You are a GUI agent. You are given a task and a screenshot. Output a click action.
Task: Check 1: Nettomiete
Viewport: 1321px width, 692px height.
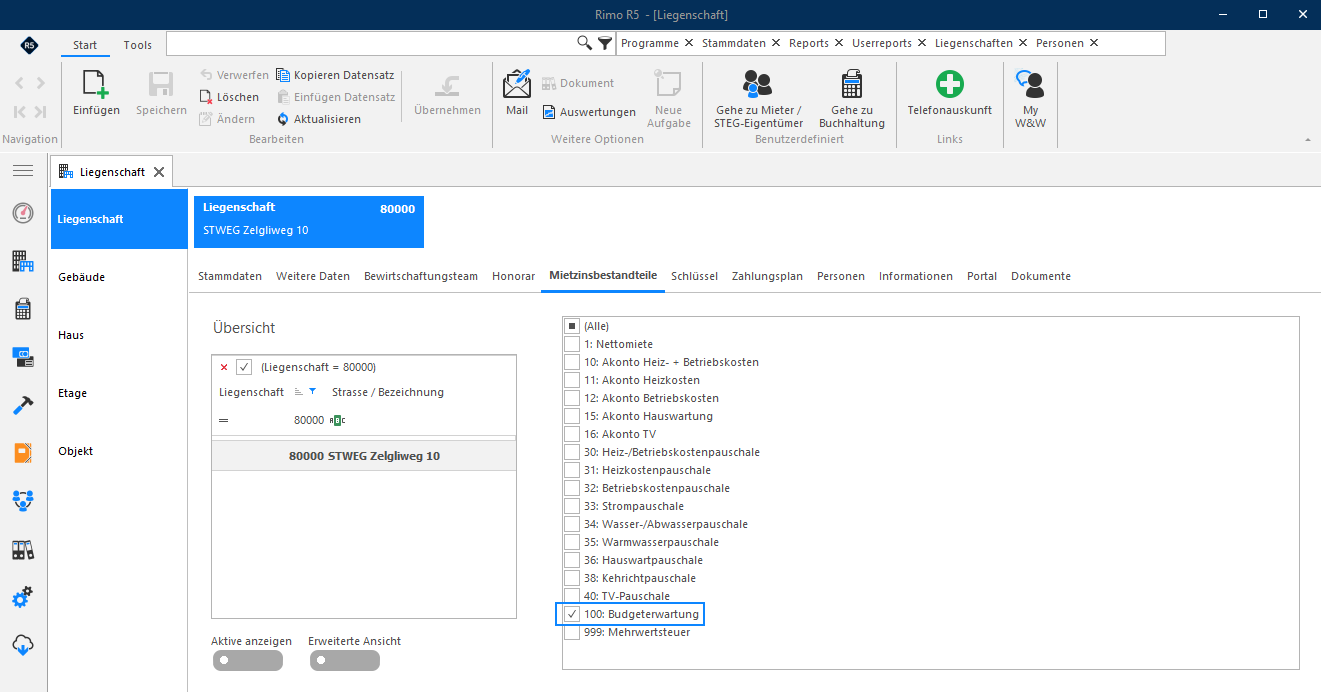pyautogui.click(x=572, y=344)
